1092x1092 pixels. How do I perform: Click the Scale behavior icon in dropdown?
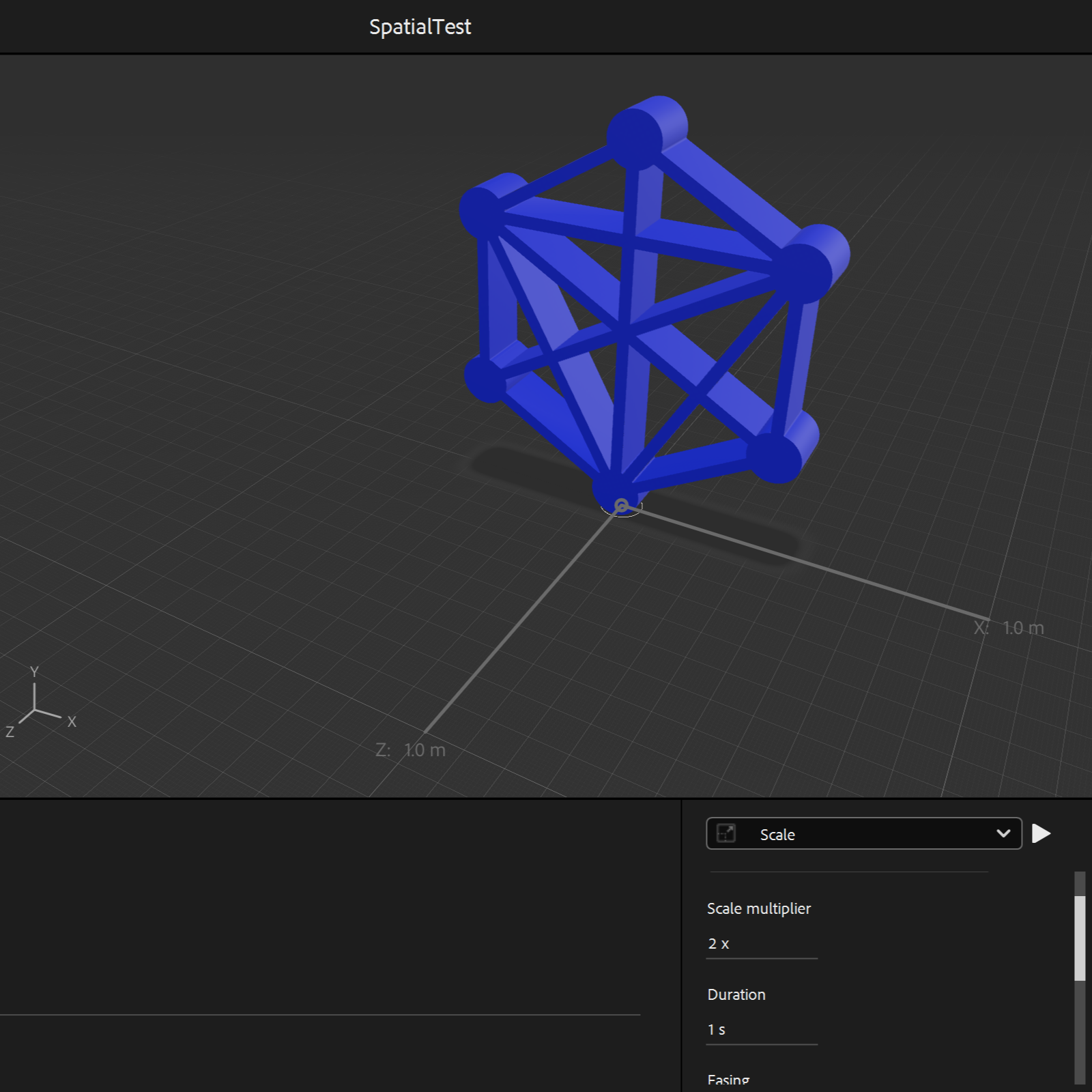click(x=726, y=833)
